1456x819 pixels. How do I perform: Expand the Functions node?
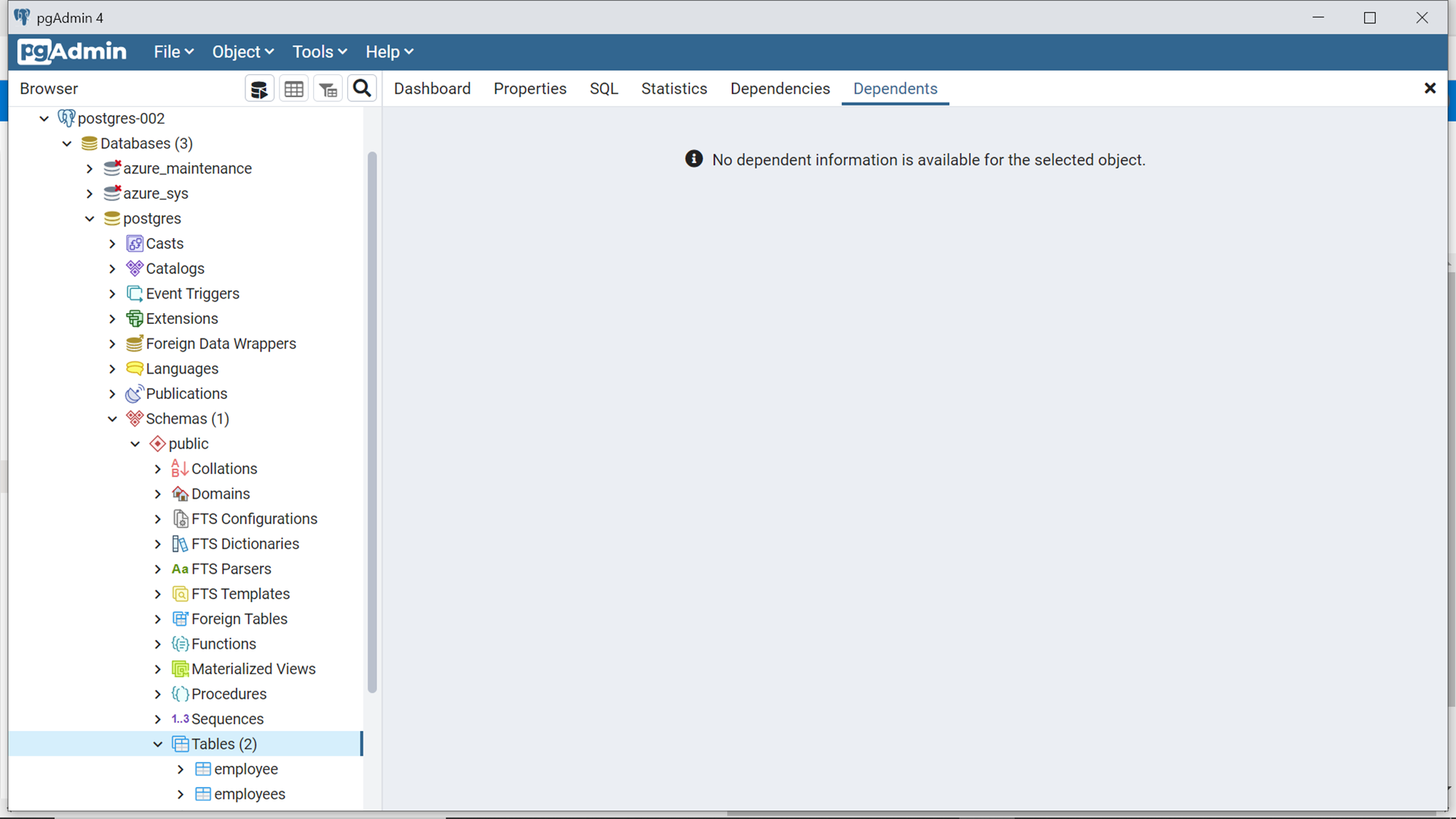tap(158, 644)
